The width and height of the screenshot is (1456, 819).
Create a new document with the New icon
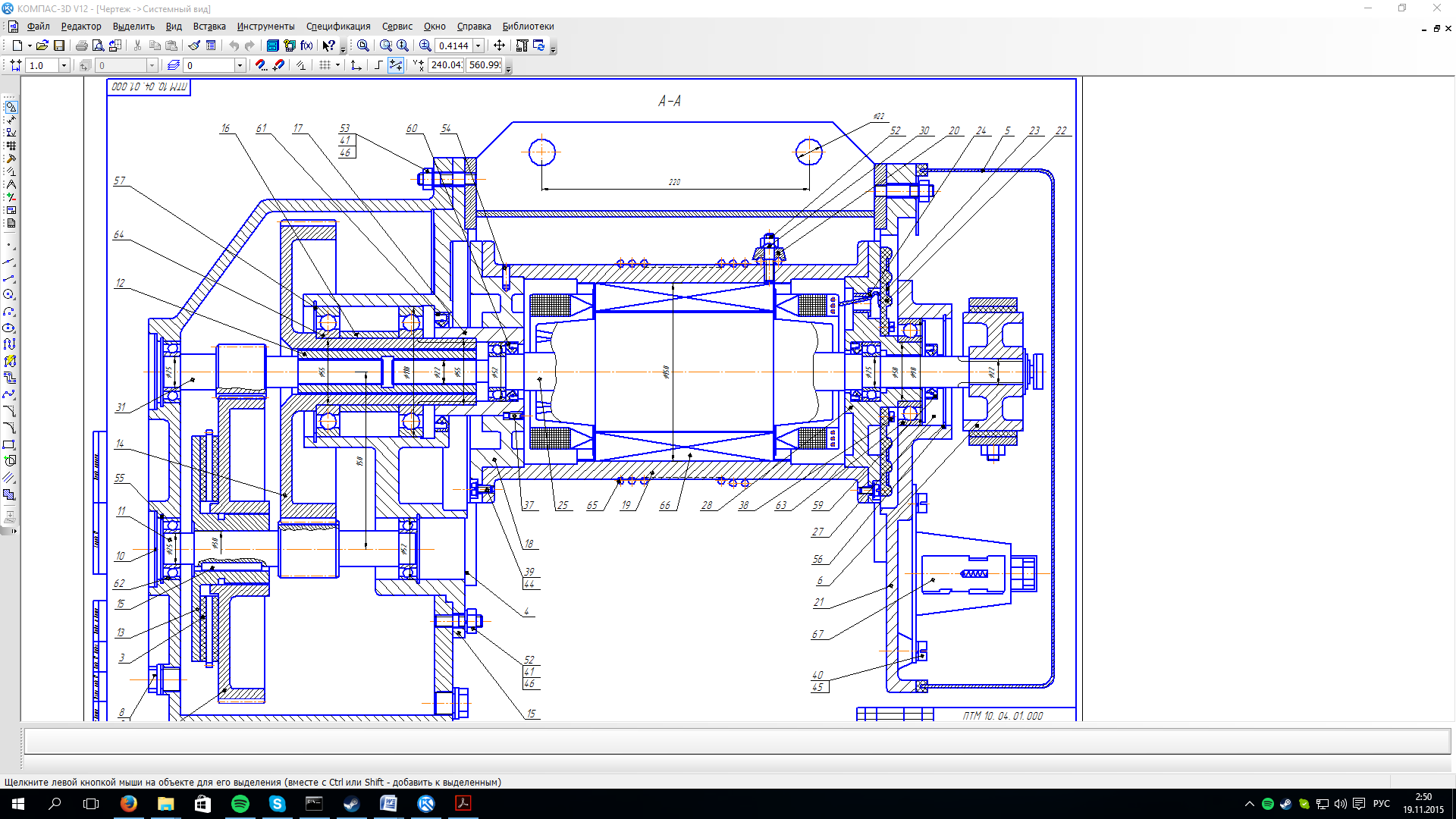tap(17, 45)
